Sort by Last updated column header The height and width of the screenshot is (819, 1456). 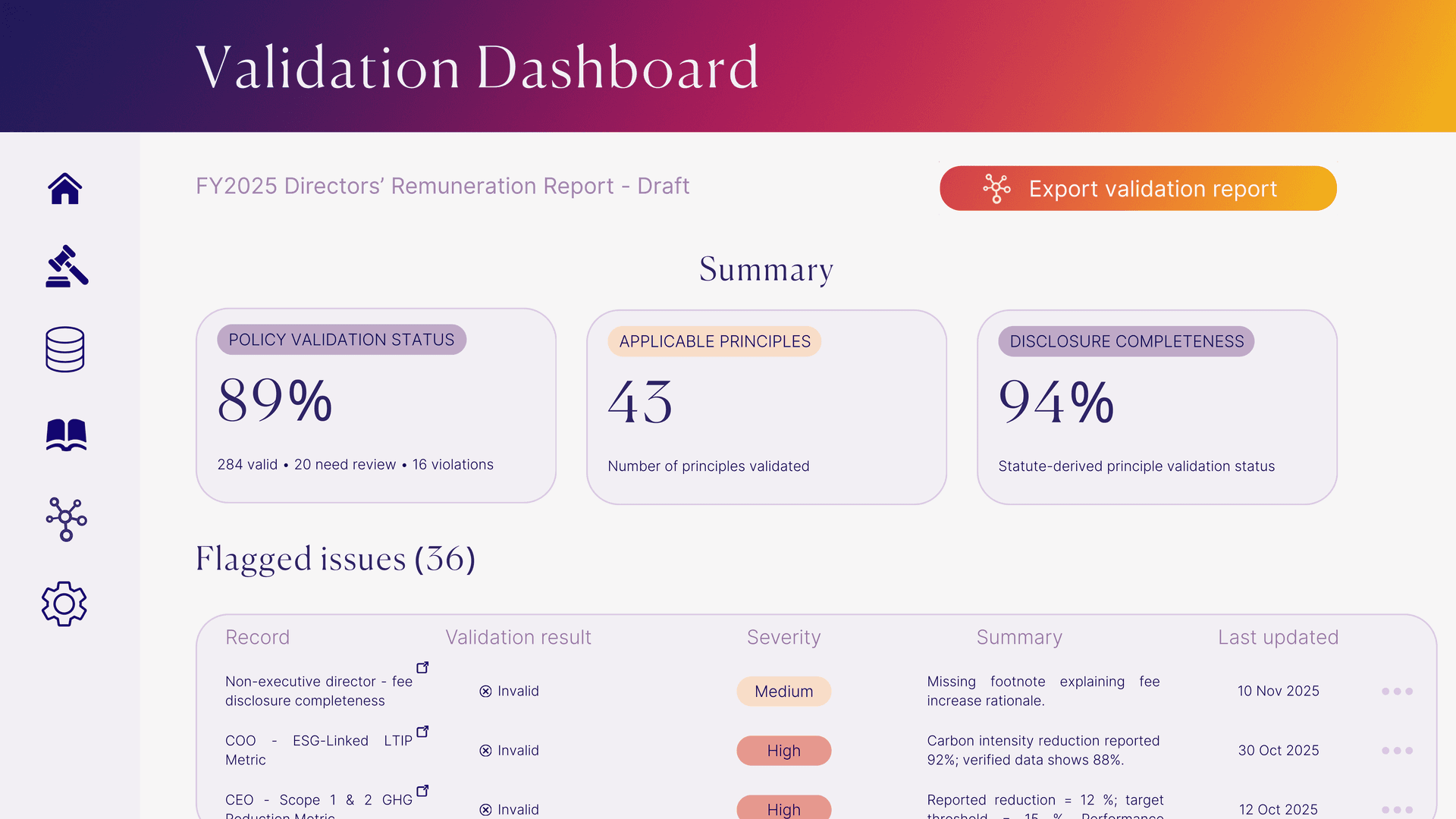coord(1278,638)
